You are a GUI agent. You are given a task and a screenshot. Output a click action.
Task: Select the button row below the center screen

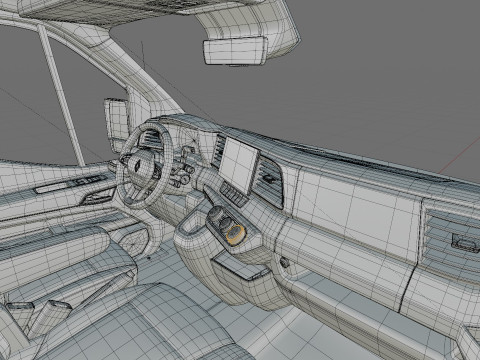(x=233, y=193)
